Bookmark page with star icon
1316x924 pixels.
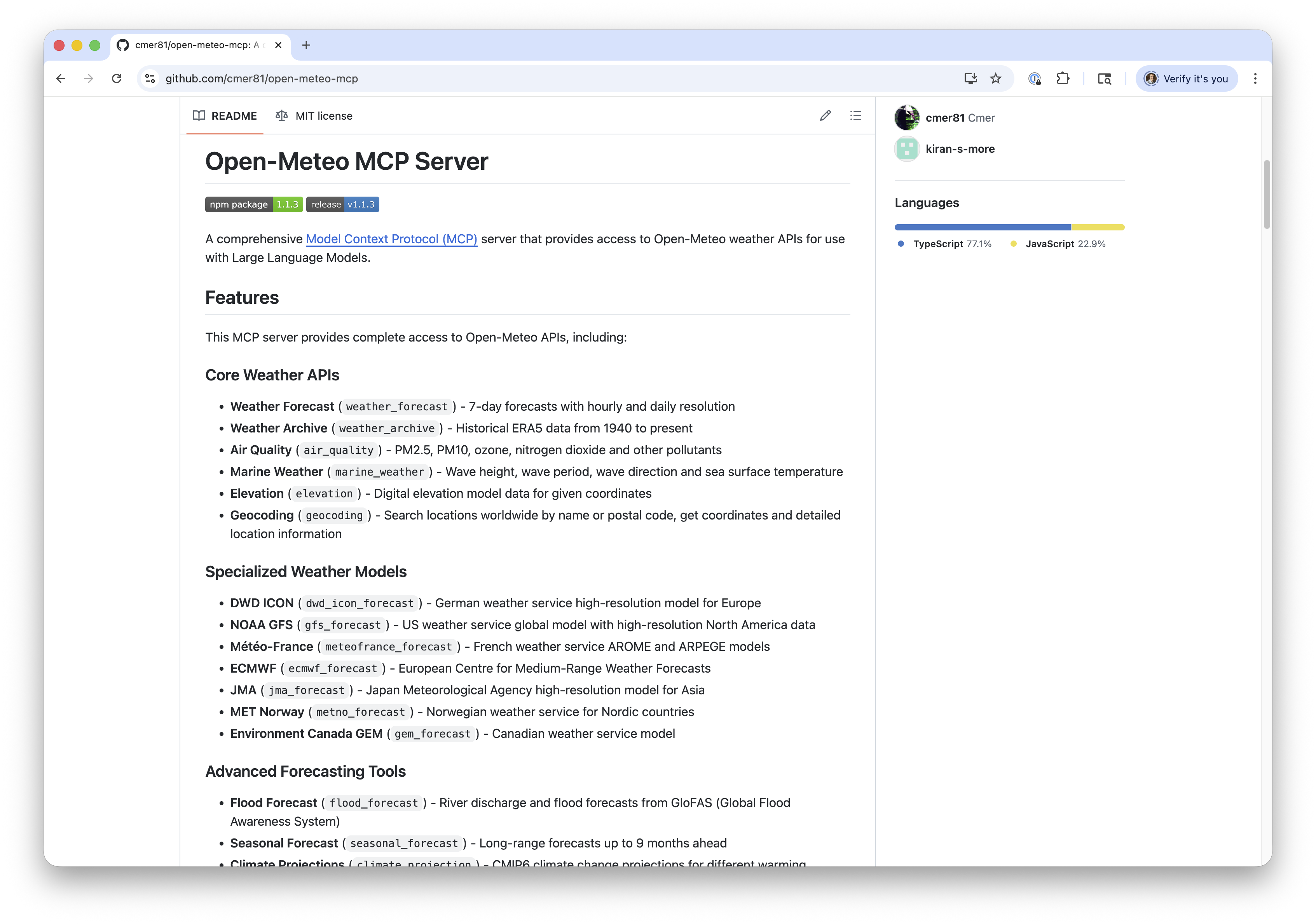[x=996, y=78]
